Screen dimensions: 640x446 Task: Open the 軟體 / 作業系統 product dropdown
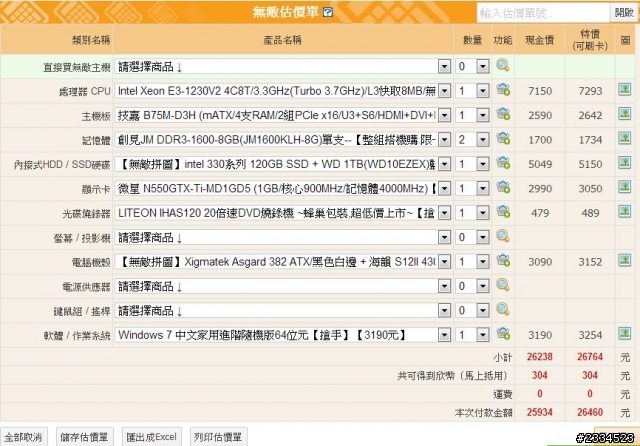click(282, 335)
